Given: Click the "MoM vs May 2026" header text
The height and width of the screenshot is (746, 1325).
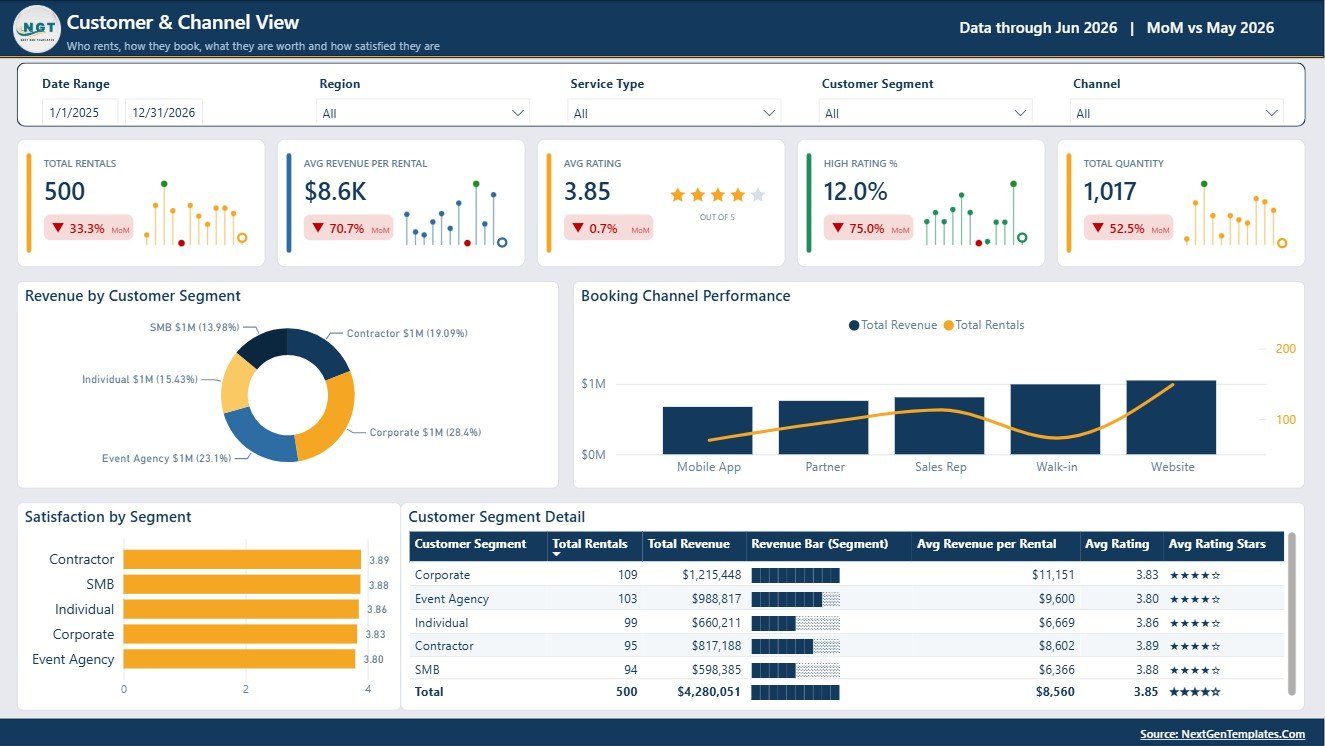Looking at the screenshot, I should click(x=1210, y=28).
